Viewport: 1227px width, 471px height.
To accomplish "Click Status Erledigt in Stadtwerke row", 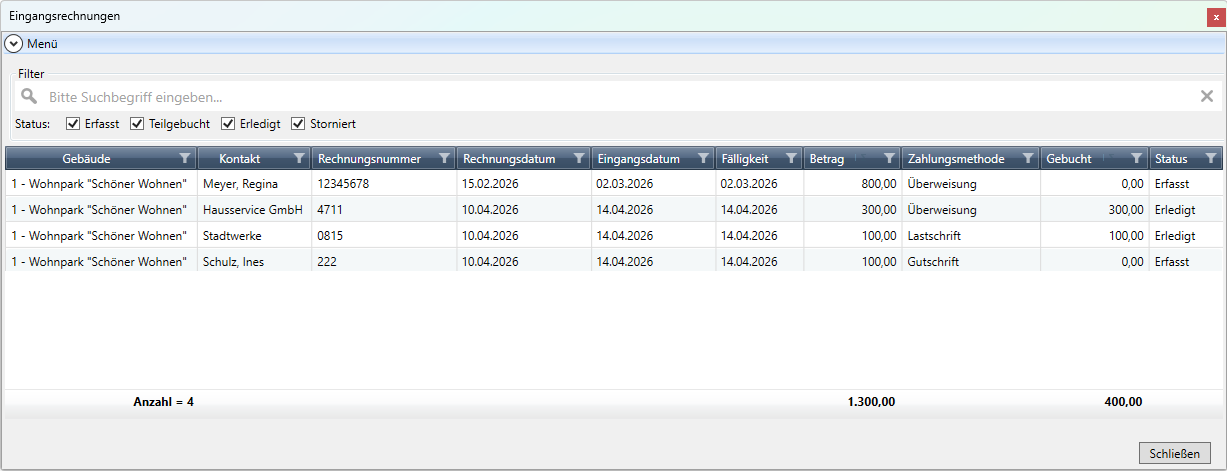I will [1174, 236].
